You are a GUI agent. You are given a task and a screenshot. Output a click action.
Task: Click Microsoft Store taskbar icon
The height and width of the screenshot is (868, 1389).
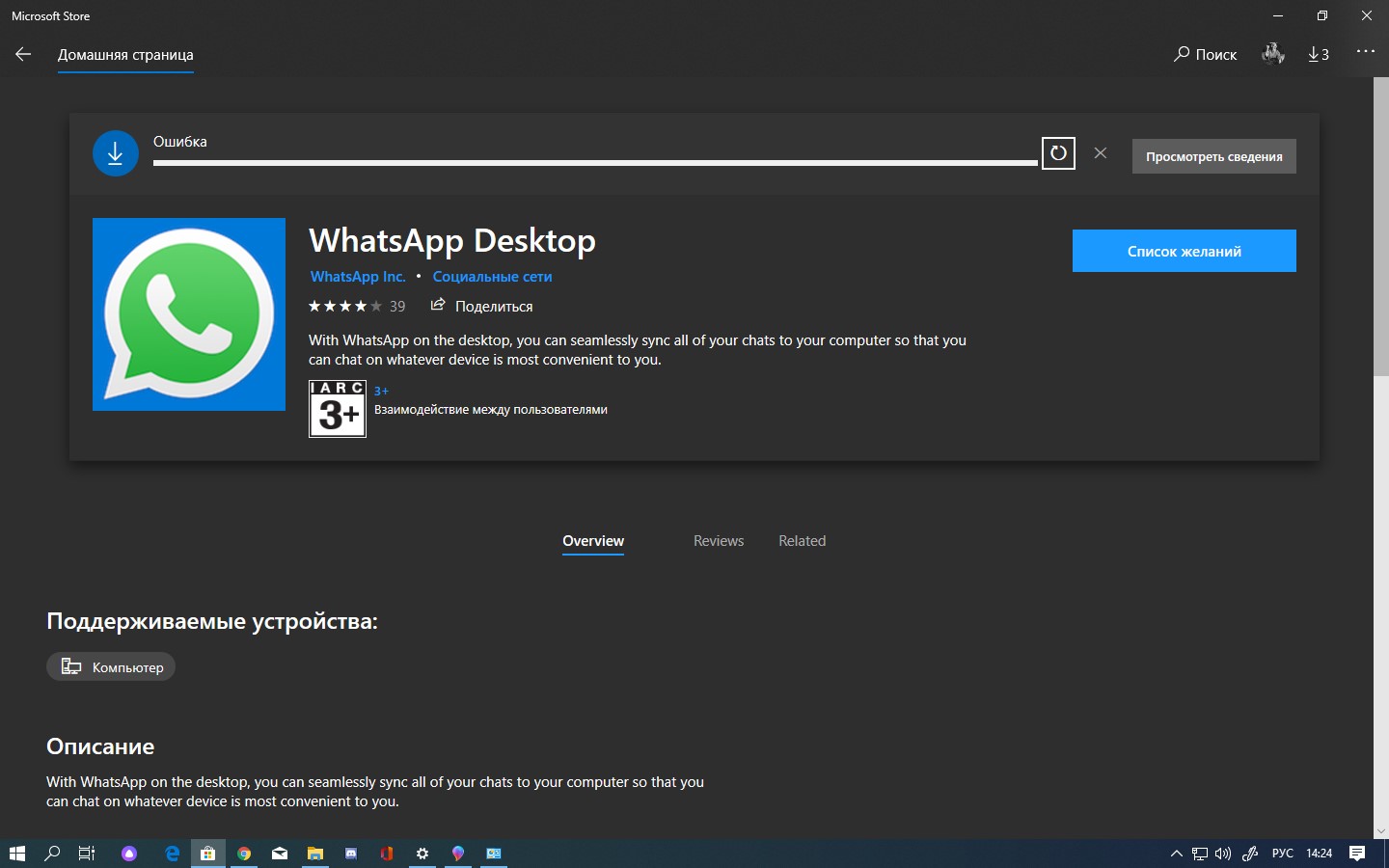coord(207,854)
